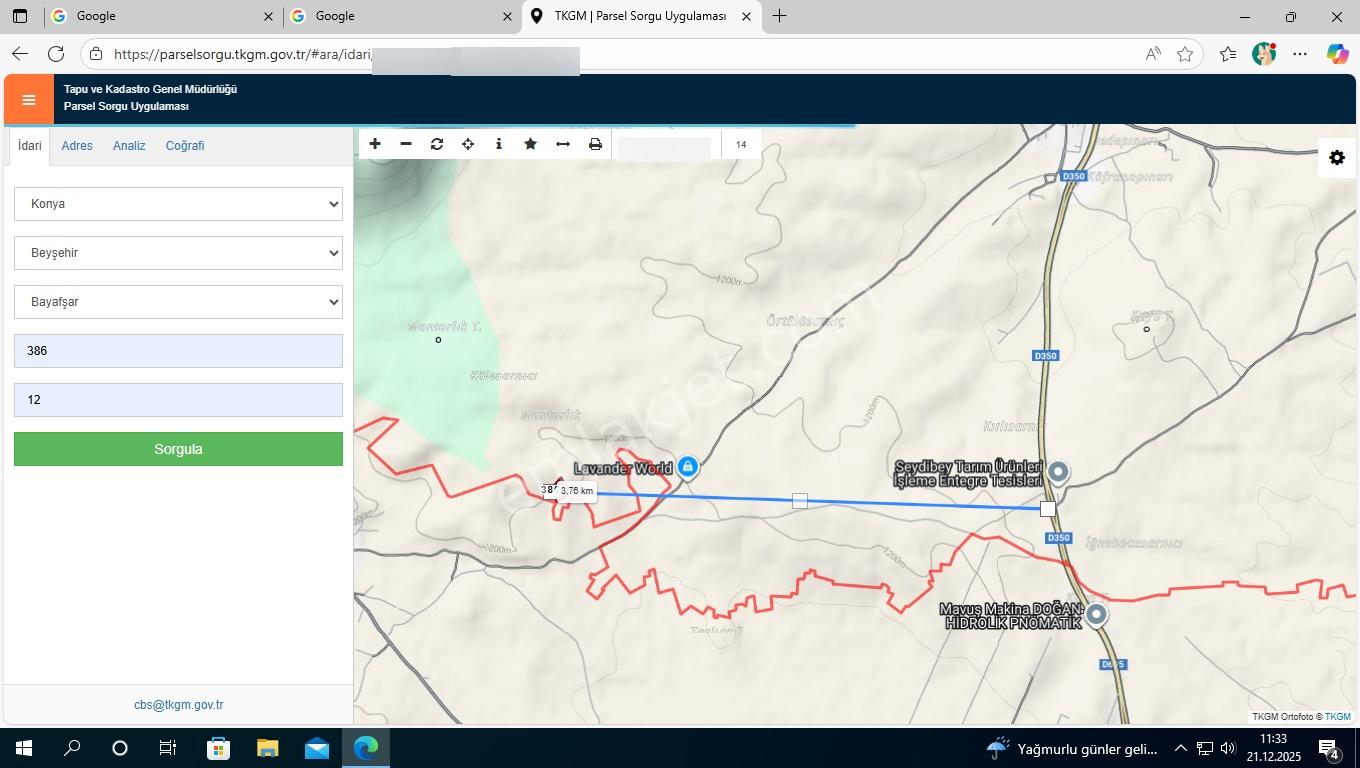Zoom out with the map minus icon
This screenshot has width=1360, height=768.
click(406, 144)
